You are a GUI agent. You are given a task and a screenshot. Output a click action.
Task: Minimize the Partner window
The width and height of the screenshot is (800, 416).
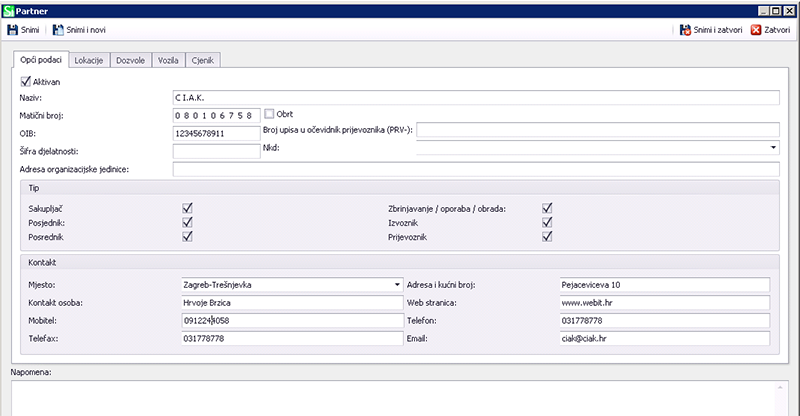coord(764,11)
